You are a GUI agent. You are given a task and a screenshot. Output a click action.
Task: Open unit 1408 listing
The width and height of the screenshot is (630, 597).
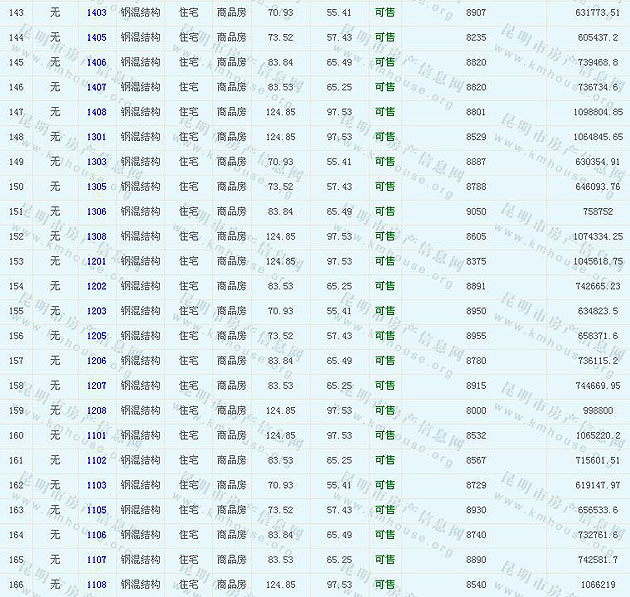click(97, 112)
